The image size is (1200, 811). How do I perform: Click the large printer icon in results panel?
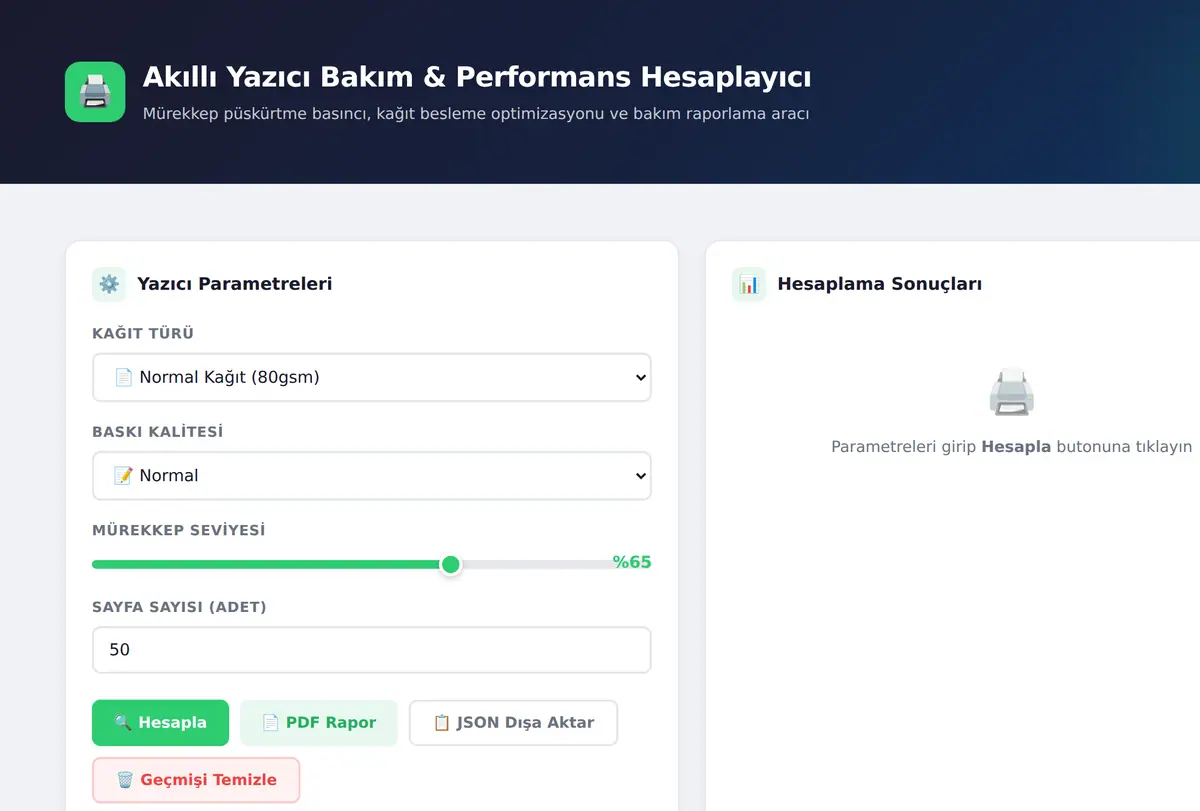1011,392
